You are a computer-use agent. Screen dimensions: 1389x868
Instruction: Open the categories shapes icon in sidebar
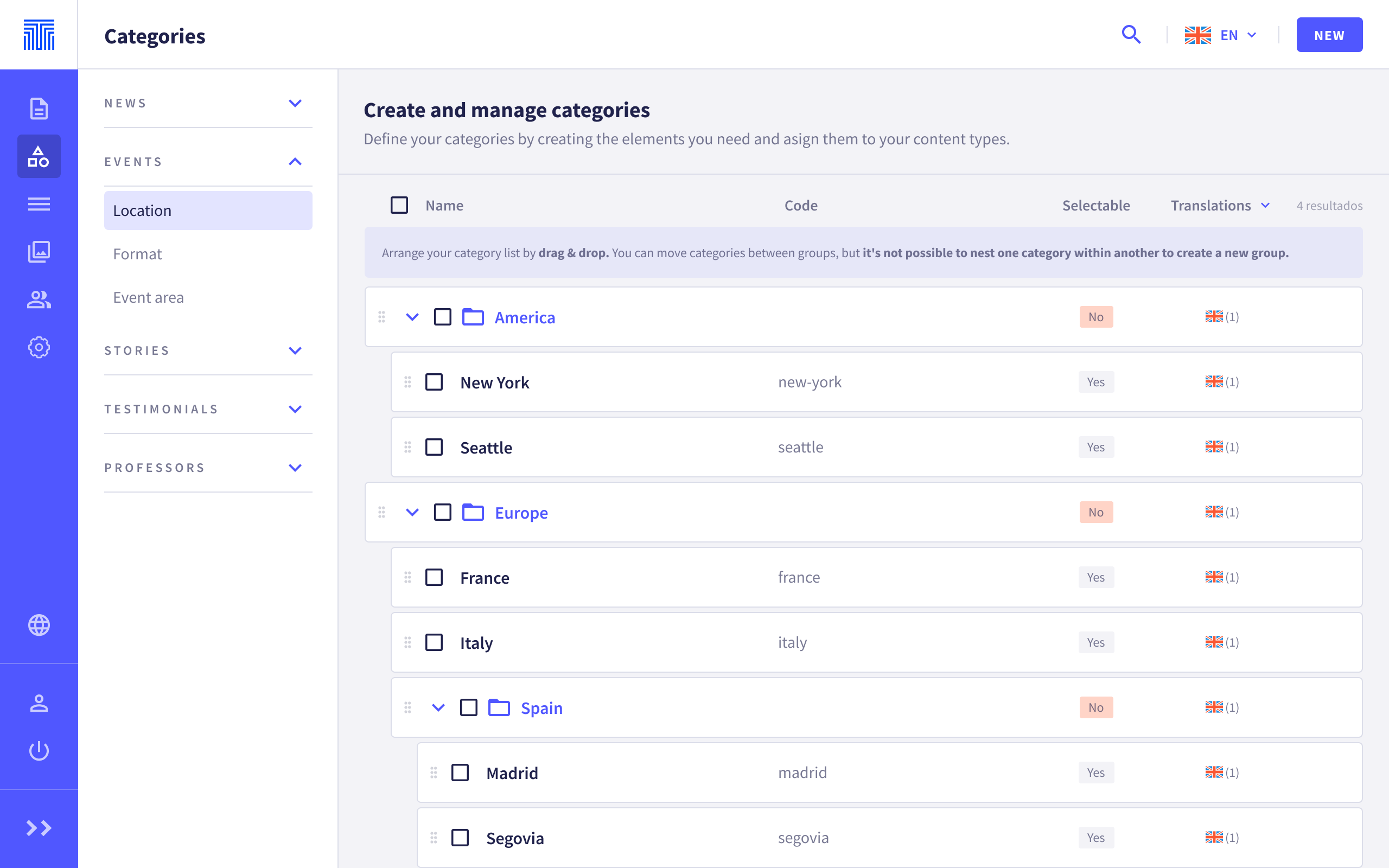pos(39,156)
